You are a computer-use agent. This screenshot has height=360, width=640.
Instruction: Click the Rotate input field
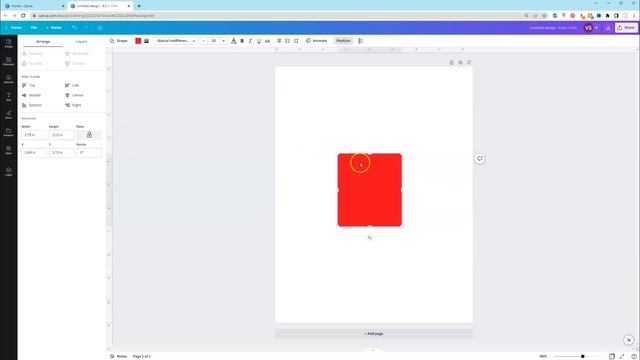coord(89,153)
